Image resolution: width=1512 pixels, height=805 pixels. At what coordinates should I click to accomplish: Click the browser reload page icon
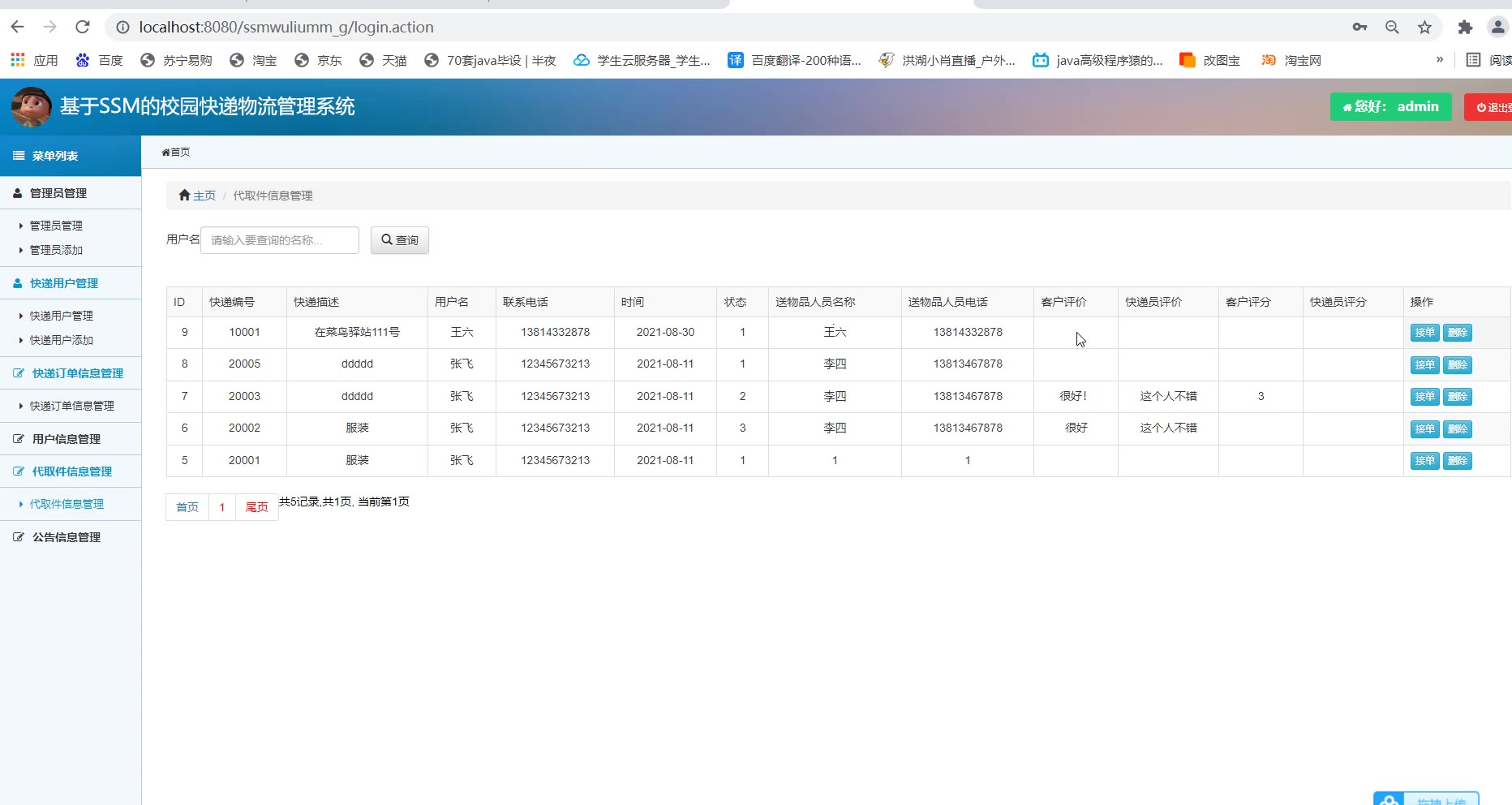coord(82,27)
